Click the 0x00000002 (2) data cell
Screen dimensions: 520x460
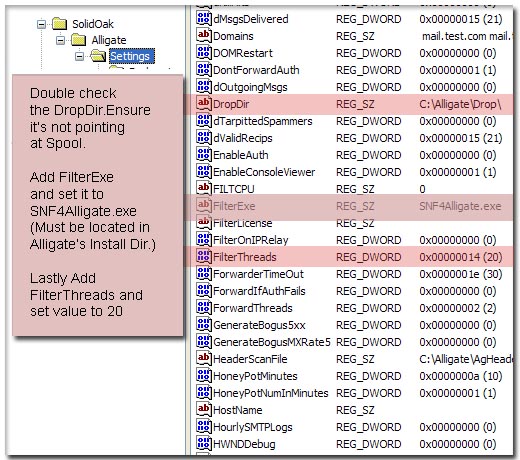pyautogui.click(x=458, y=308)
